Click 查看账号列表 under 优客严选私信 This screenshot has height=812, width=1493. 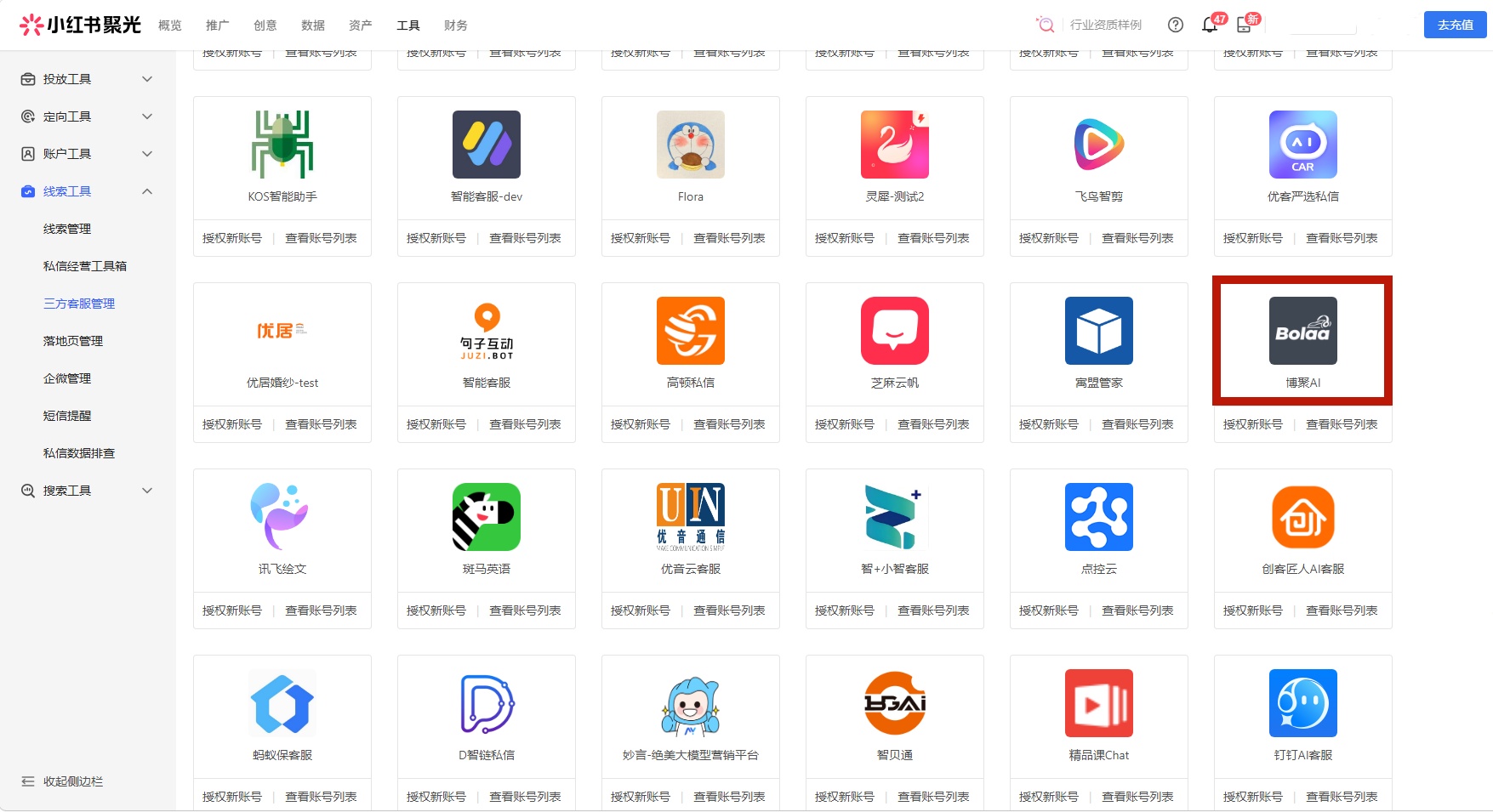pos(1342,238)
